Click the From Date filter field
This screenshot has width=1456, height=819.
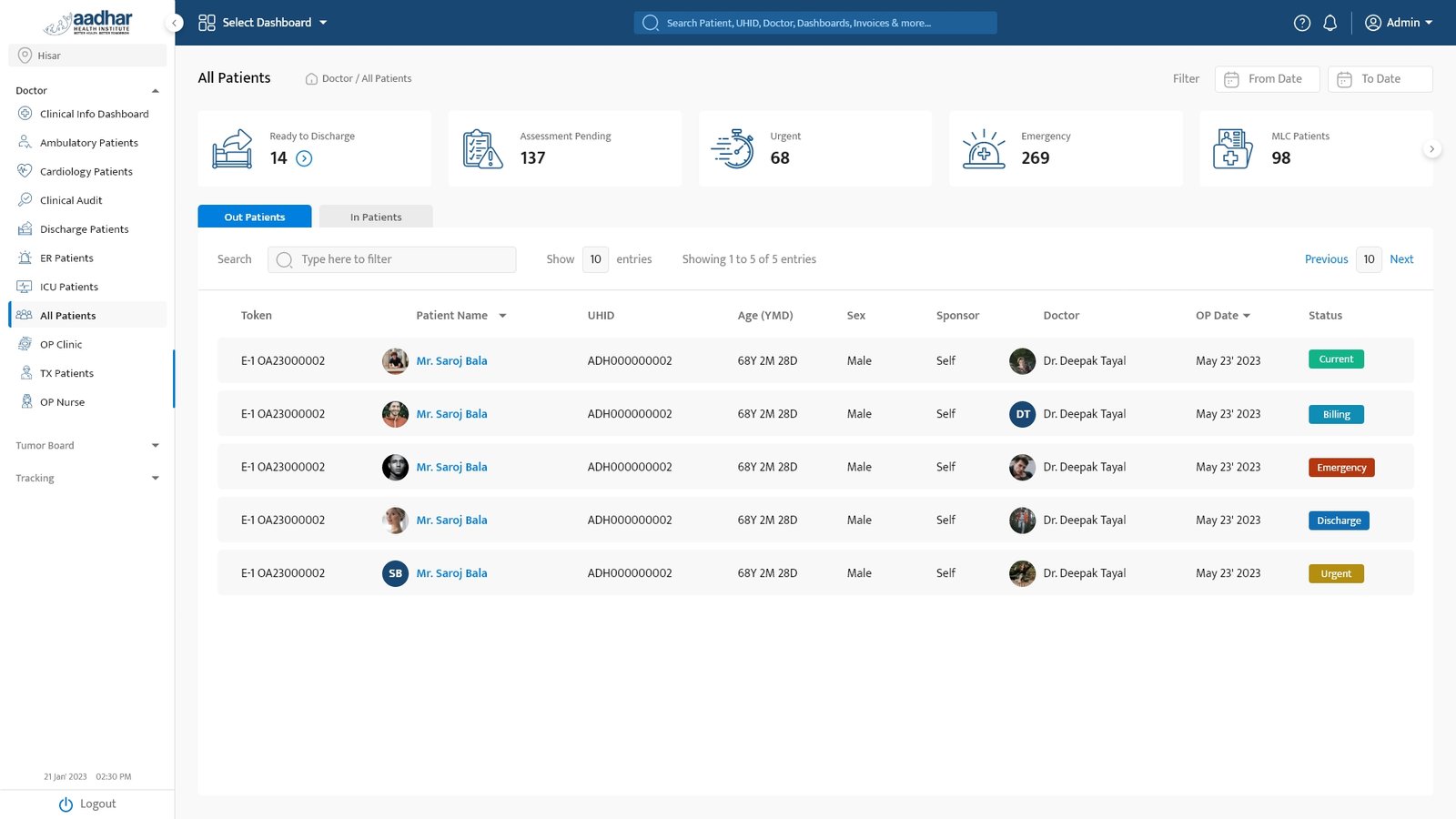click(1267, 79)
